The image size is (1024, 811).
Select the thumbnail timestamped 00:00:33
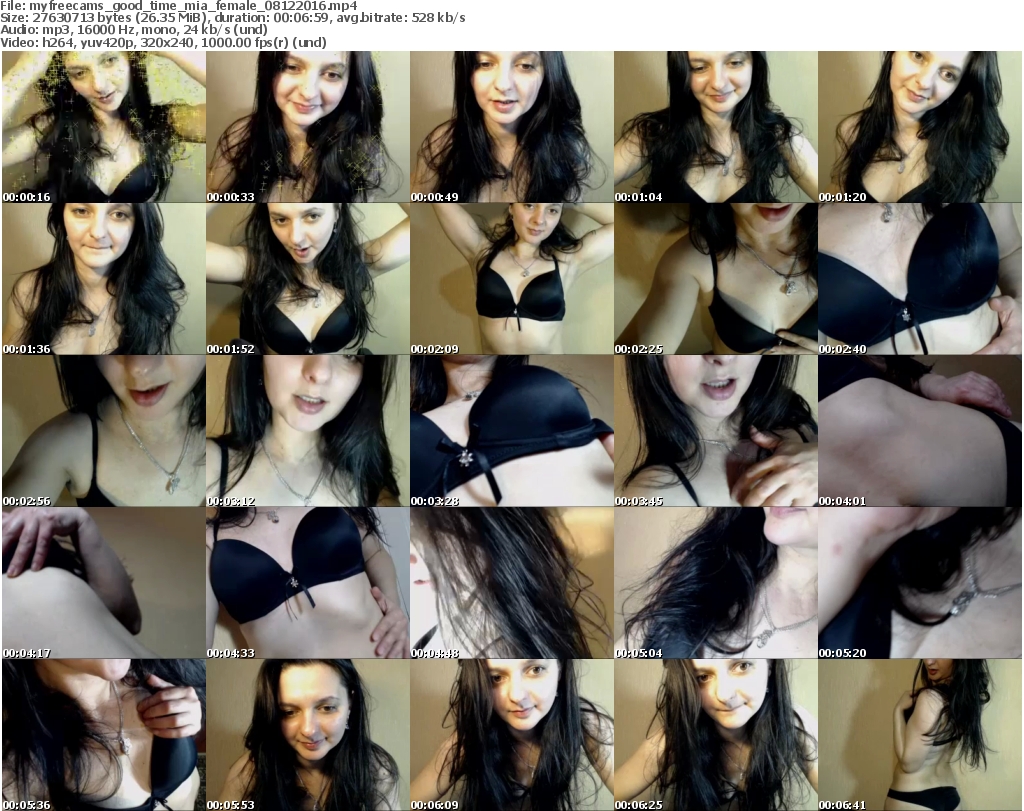(308, 127)
